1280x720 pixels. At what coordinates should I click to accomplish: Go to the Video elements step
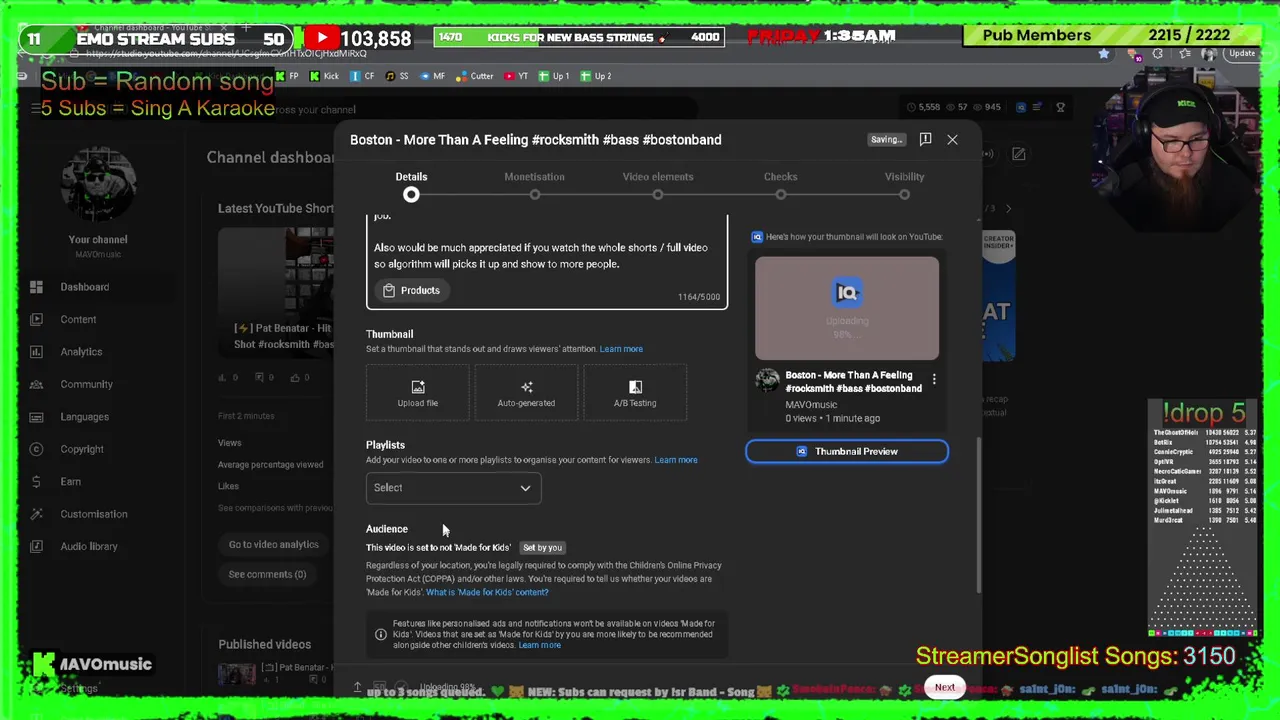[x=658, y=185]
